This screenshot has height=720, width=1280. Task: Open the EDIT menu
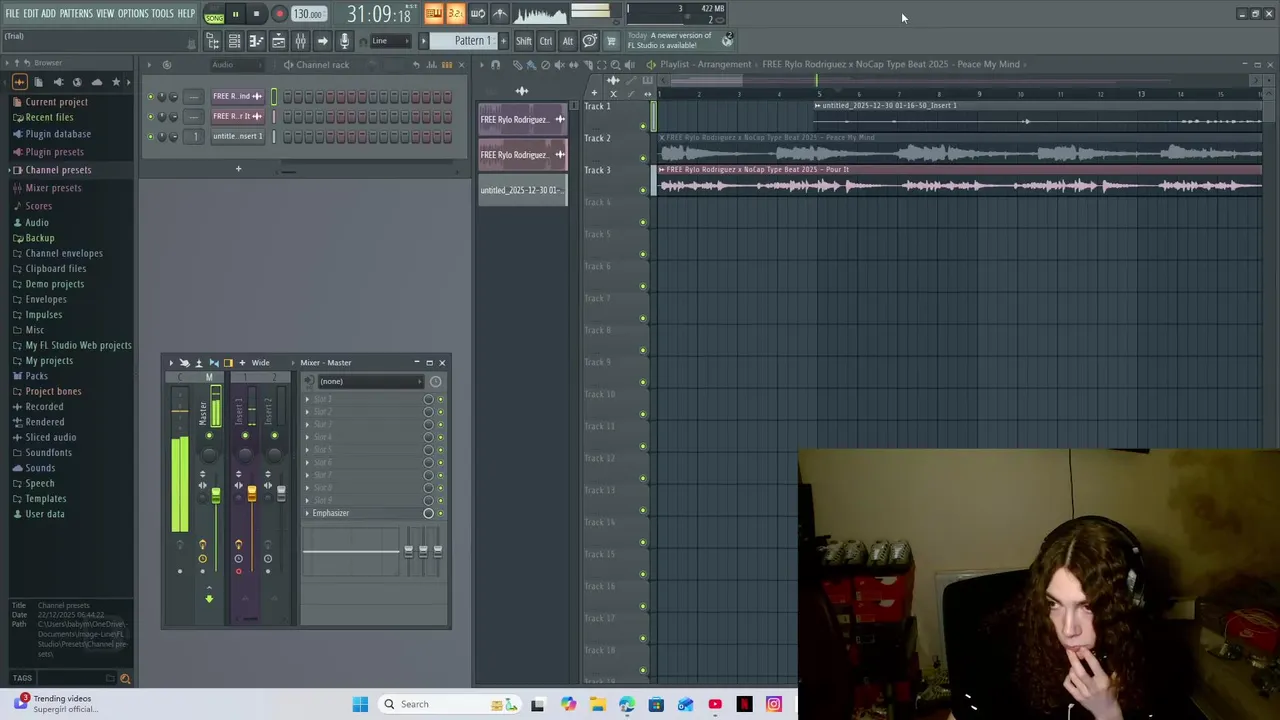(x=30, y=13)
